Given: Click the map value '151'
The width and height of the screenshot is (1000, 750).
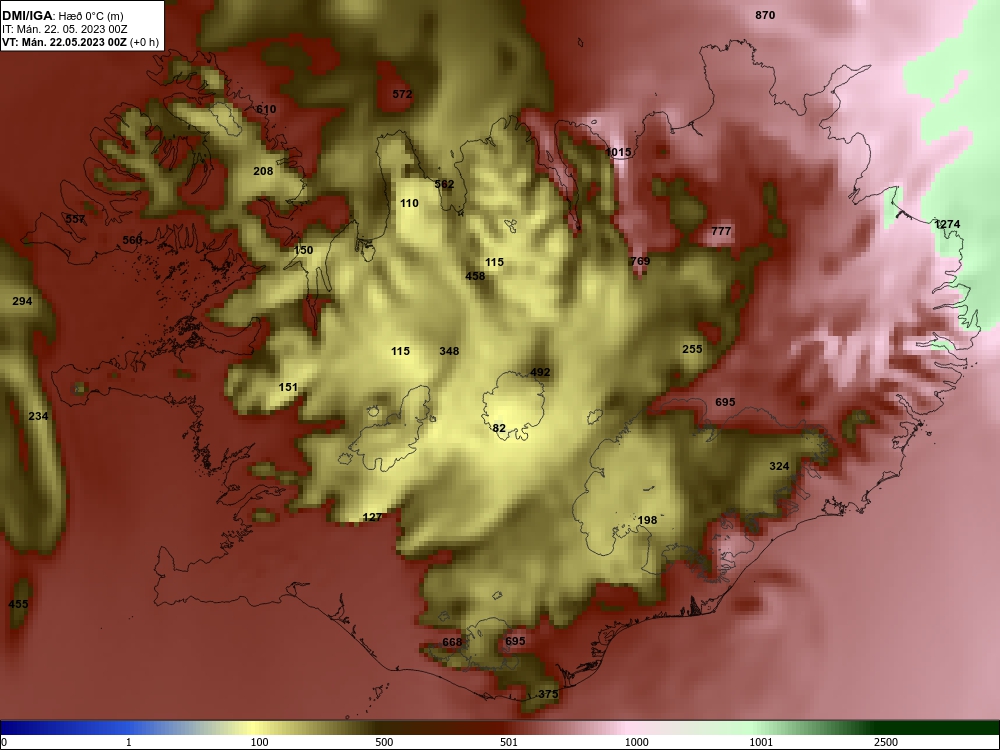Looking at the screenshot, I should coord(288,387).
